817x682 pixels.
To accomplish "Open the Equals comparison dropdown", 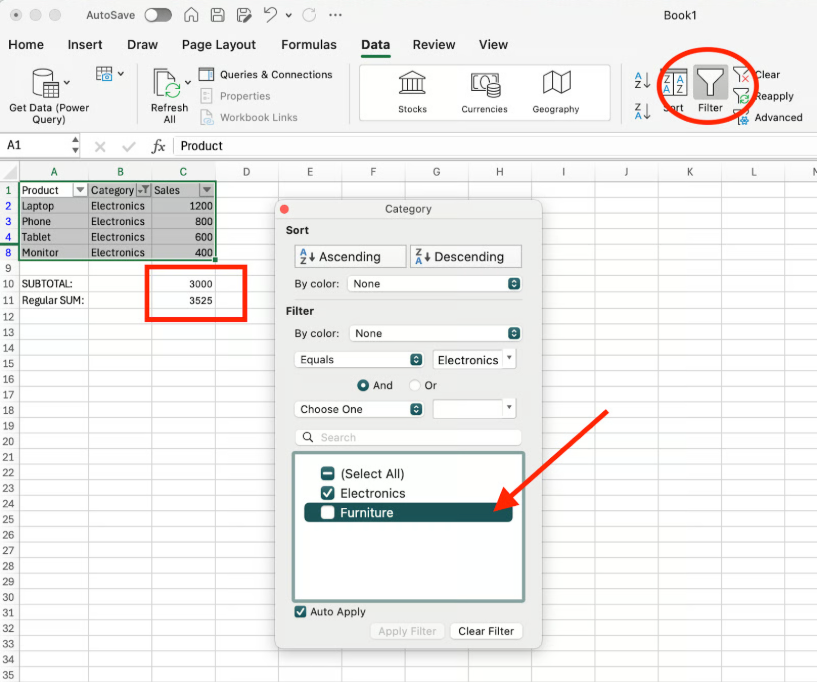I will [x=358, y=358].
